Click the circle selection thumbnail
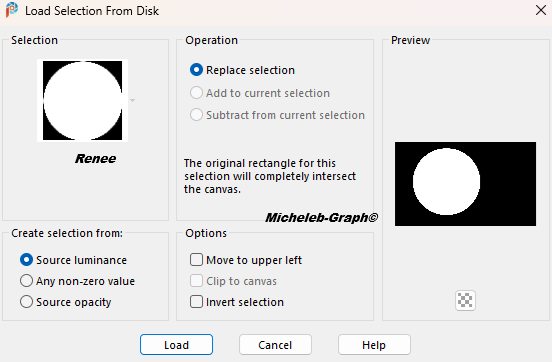Viewport: 552px width, 362px height. coord(82,100)
